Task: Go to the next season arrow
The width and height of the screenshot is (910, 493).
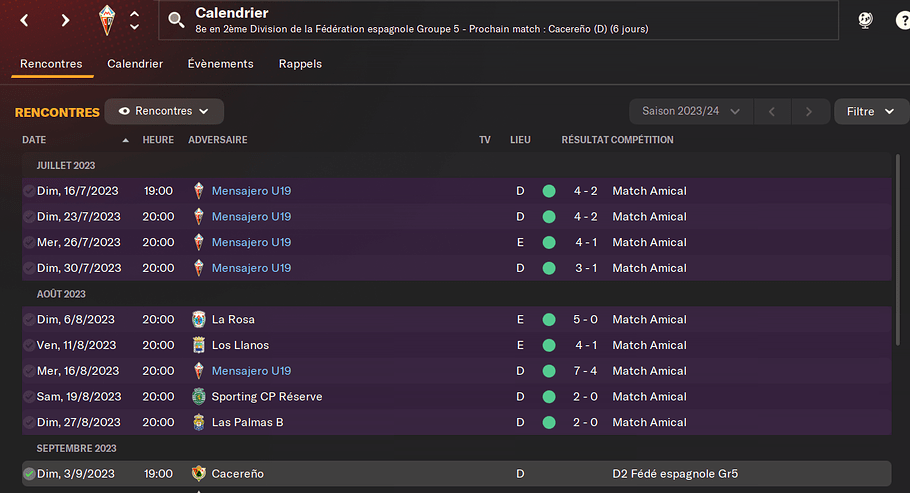Action: [x=809, y=111]
